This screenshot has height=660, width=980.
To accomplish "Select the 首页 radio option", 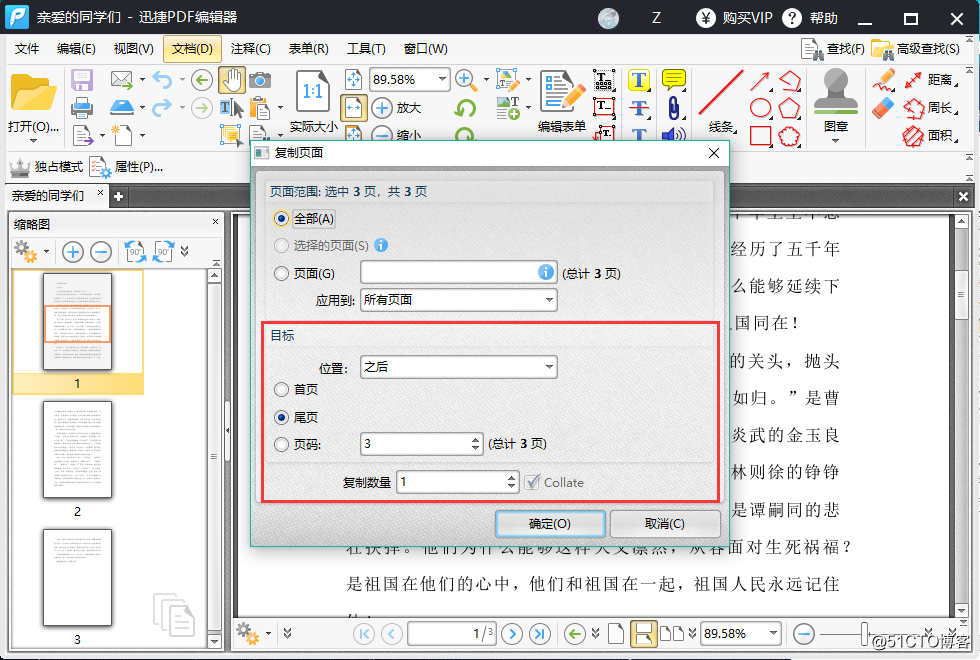I will pos(281,389).
